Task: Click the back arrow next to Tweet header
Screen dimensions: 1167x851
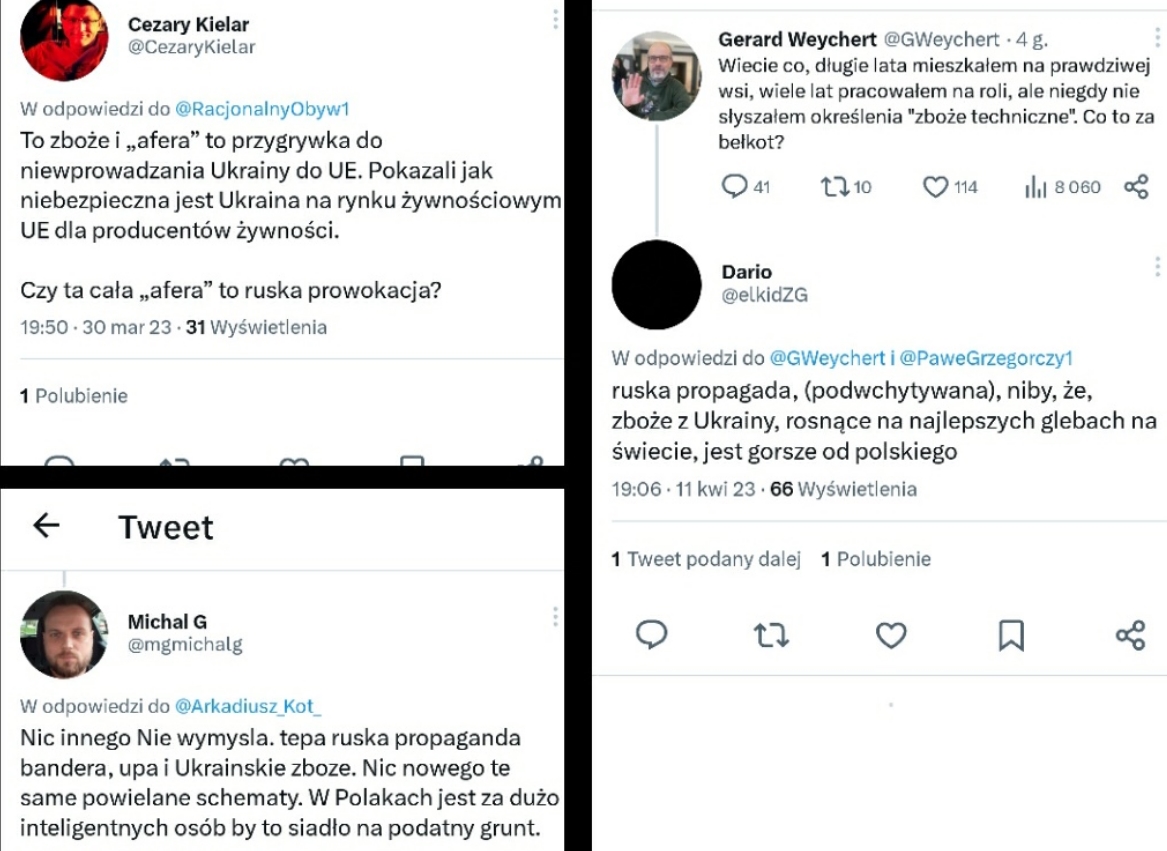Action: tap(46, 525)
